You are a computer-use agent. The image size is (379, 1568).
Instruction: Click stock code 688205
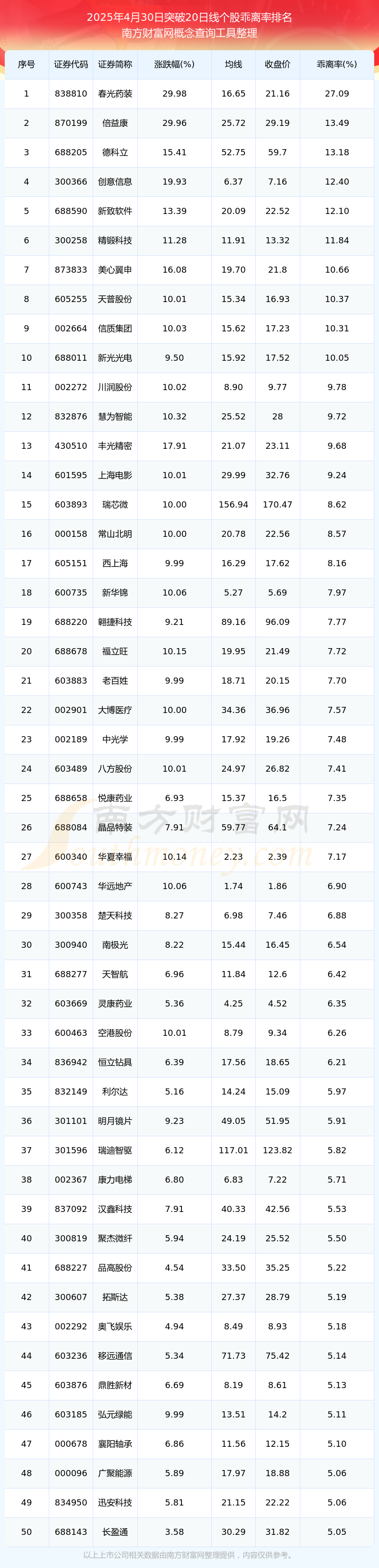71,152
